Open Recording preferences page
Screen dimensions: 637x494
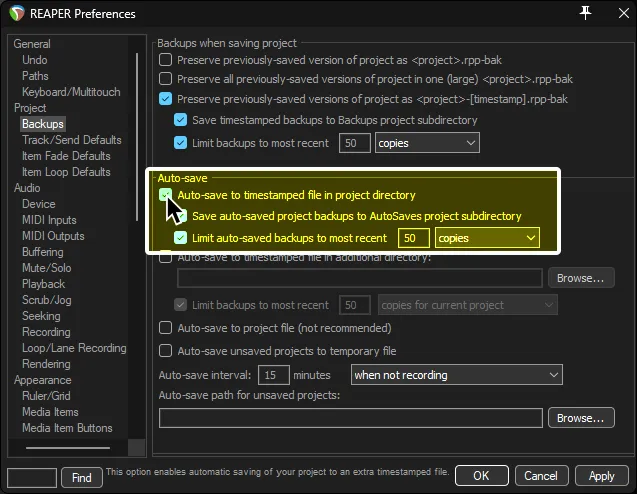point(46,332)
